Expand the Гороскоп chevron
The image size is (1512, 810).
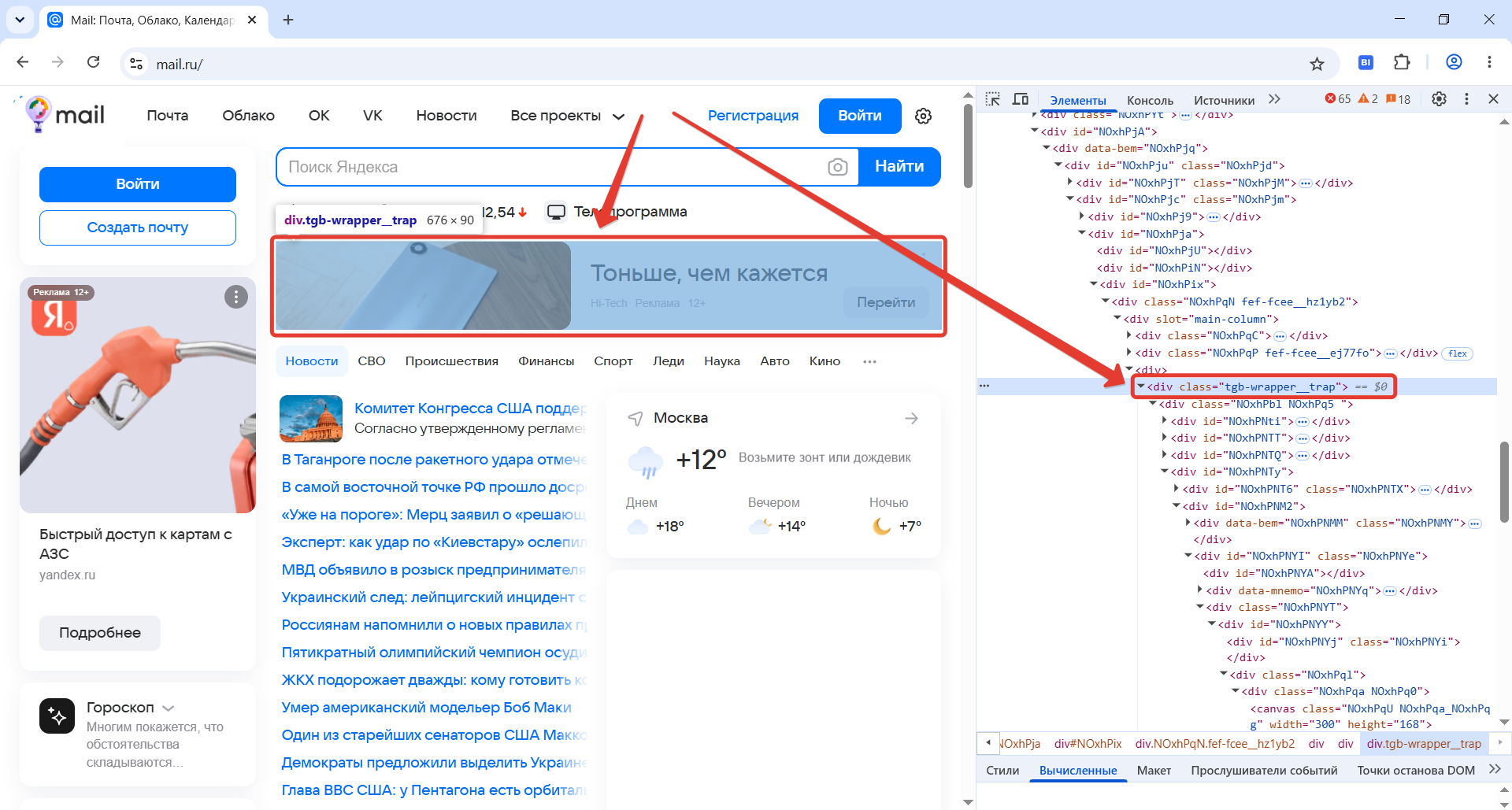168,708
